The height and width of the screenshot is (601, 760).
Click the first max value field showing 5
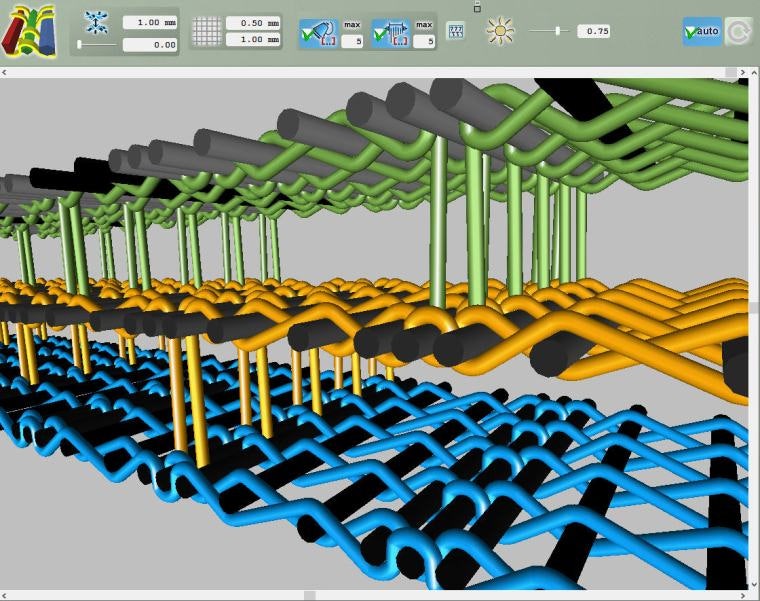tap(352, 42)
